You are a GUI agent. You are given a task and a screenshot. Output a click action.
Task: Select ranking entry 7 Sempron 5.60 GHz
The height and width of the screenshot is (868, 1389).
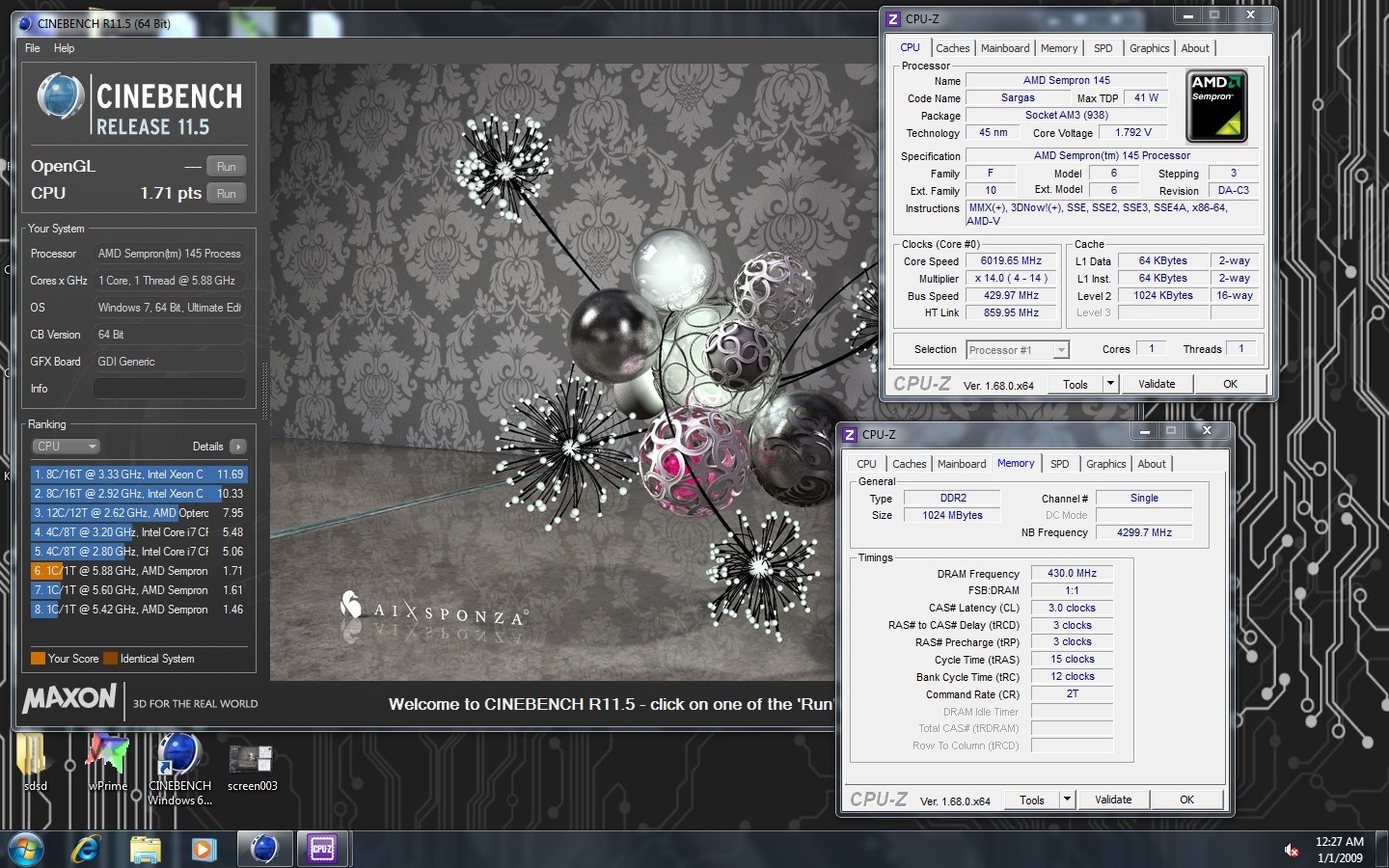pos(139,590)
